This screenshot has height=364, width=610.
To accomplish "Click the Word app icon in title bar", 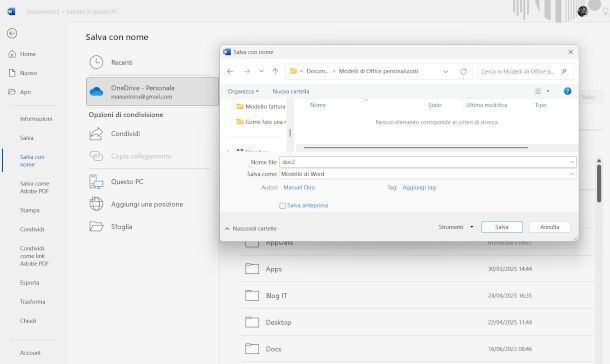I will pyautogui.click(x=11, y=11).
